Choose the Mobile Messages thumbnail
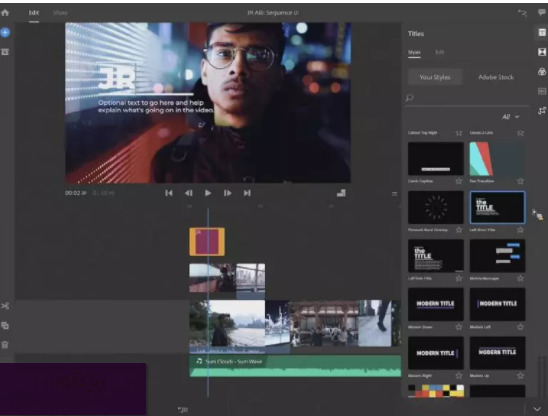Viewport: 548px width, 416px height. [497, 256]
